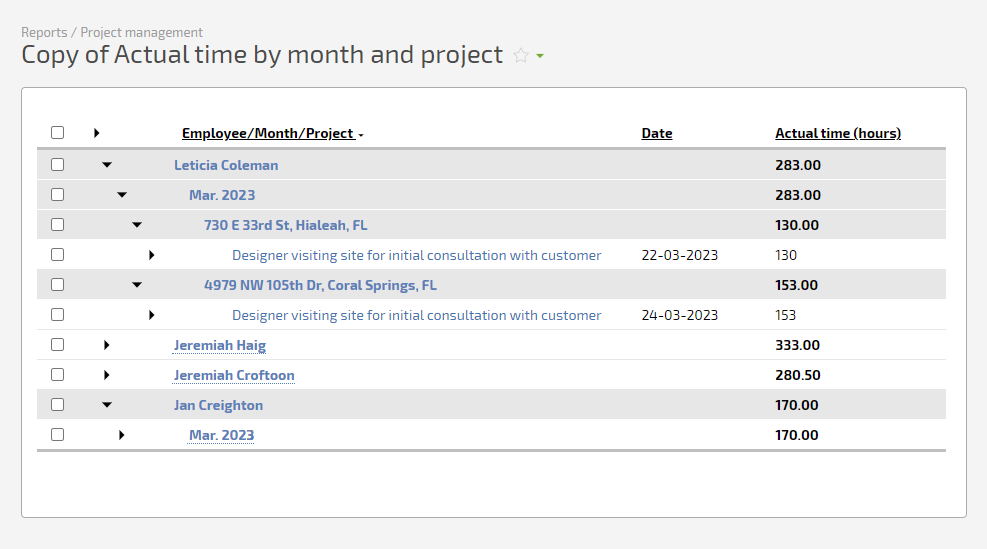The image size is (987, 549).
Task: Expand the Jeremiah Haig row
Action: point(106,345)
